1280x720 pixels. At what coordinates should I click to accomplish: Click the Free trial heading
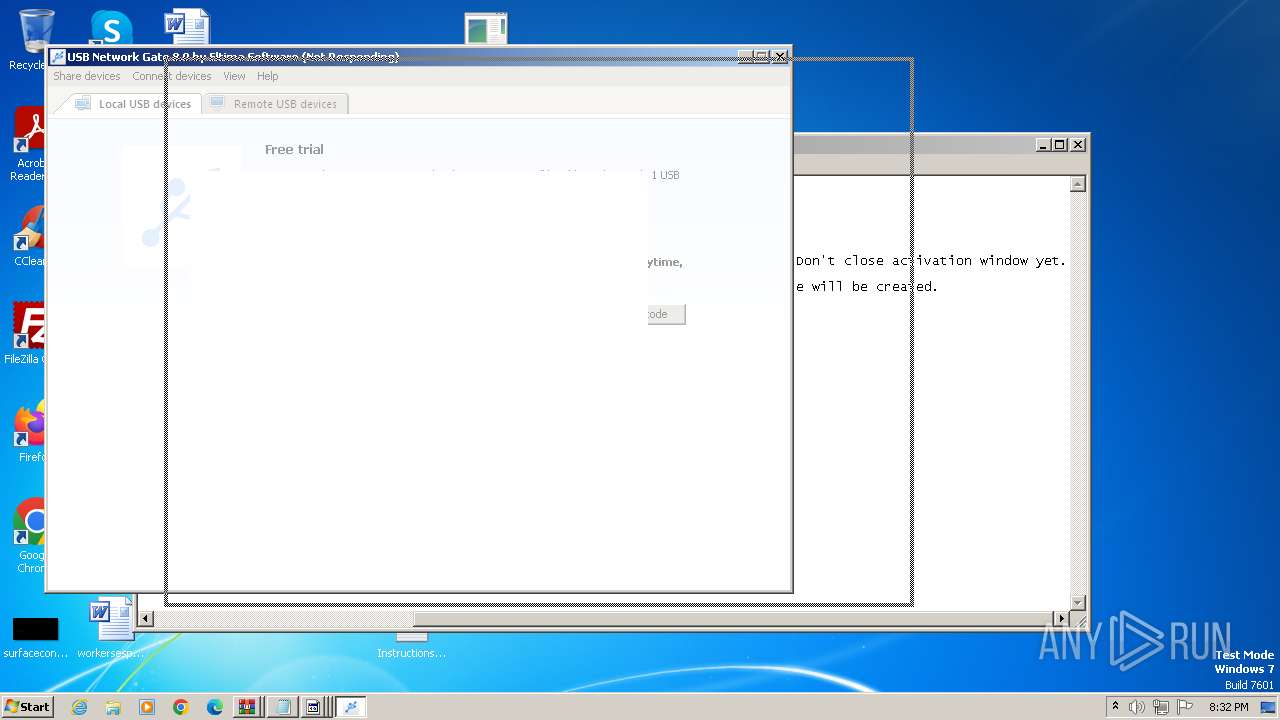tap(294, 149)
